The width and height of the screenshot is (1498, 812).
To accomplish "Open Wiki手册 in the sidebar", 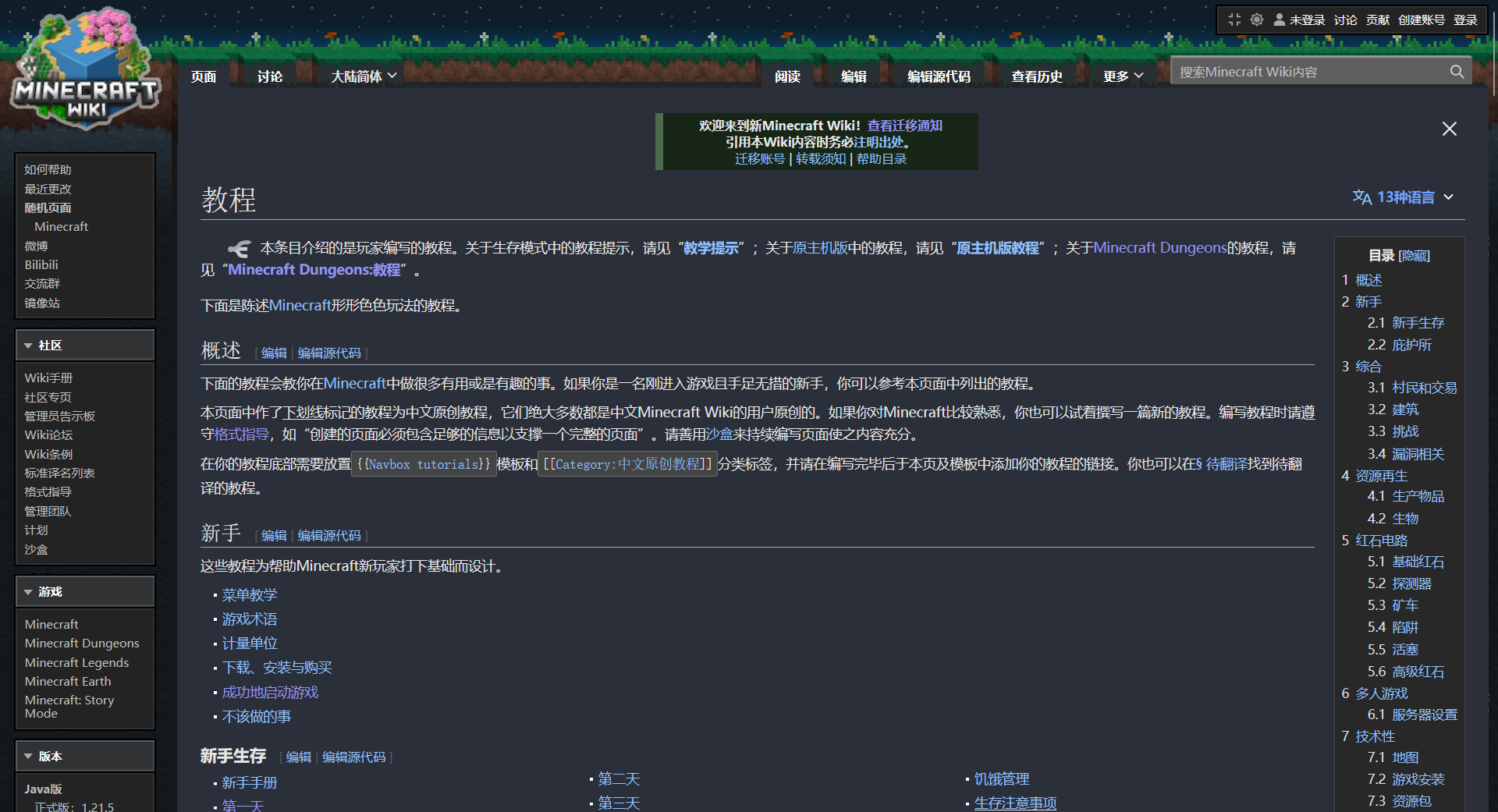I will 48,378.
